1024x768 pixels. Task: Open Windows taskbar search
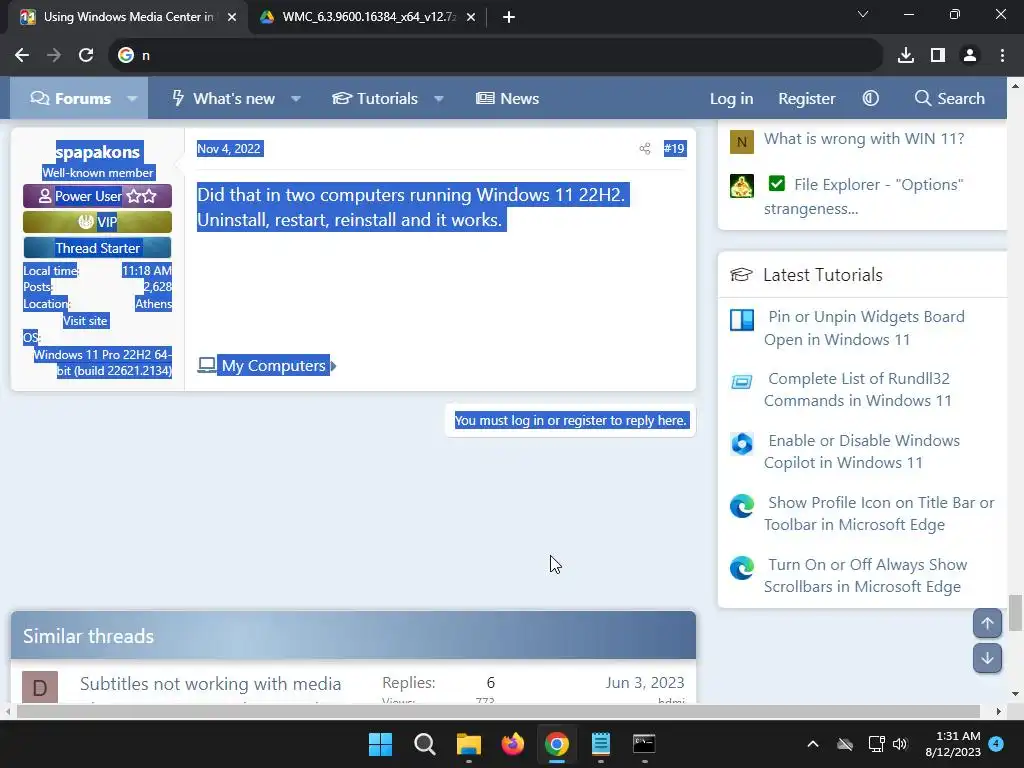(x=424, y=744)
